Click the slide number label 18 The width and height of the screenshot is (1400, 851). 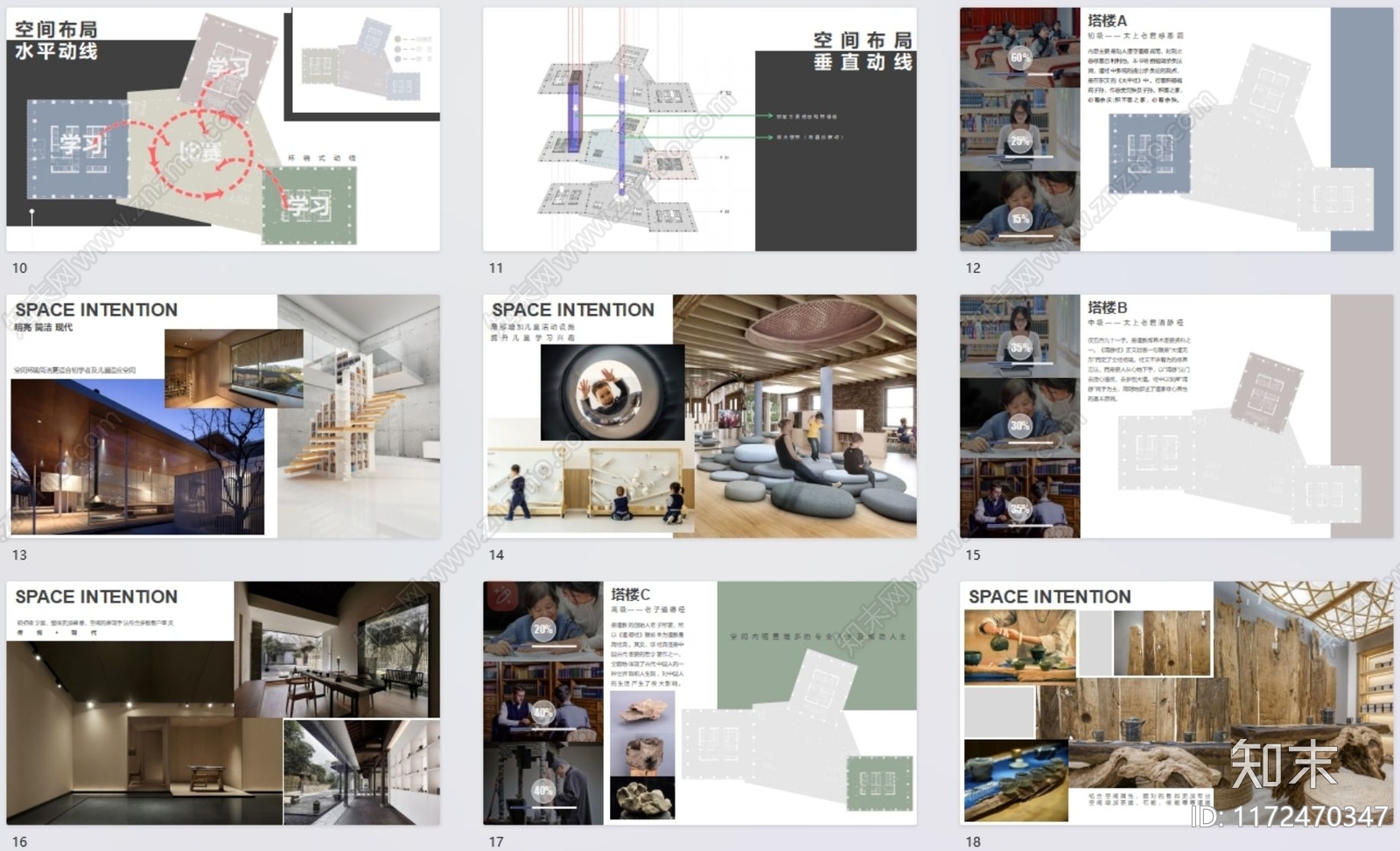[x=973, y=841]
